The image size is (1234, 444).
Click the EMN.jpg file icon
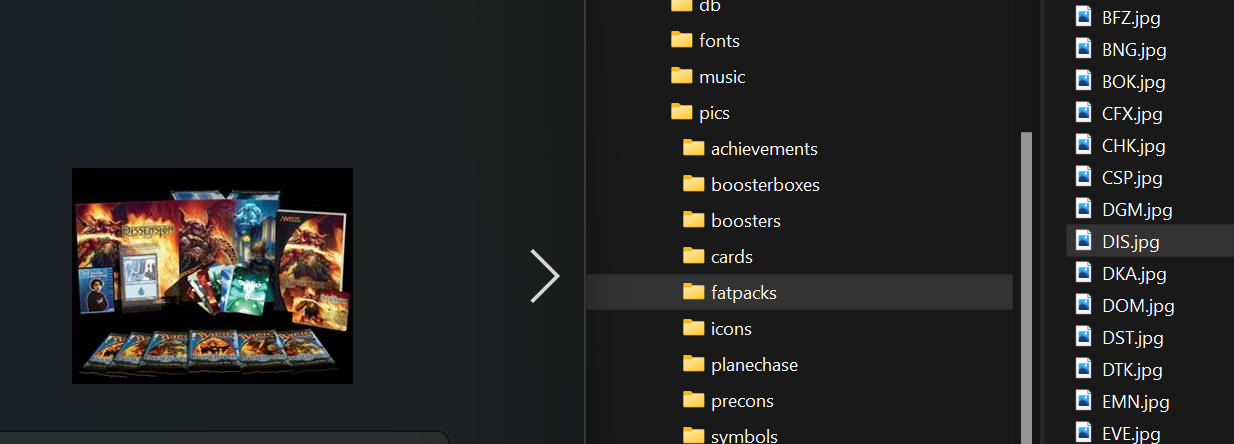[1083, 400]
